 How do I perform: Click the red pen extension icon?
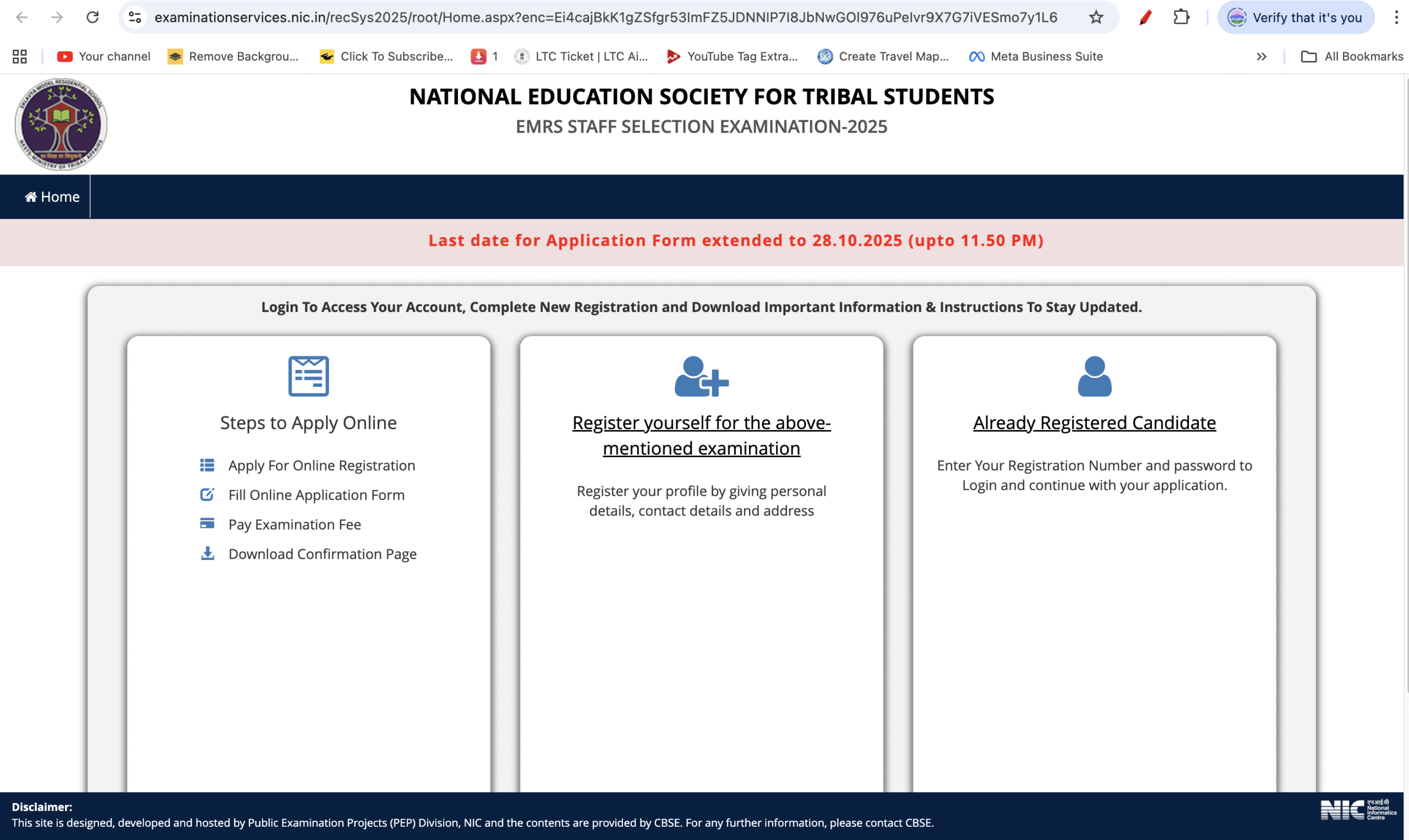[1145, 18]
